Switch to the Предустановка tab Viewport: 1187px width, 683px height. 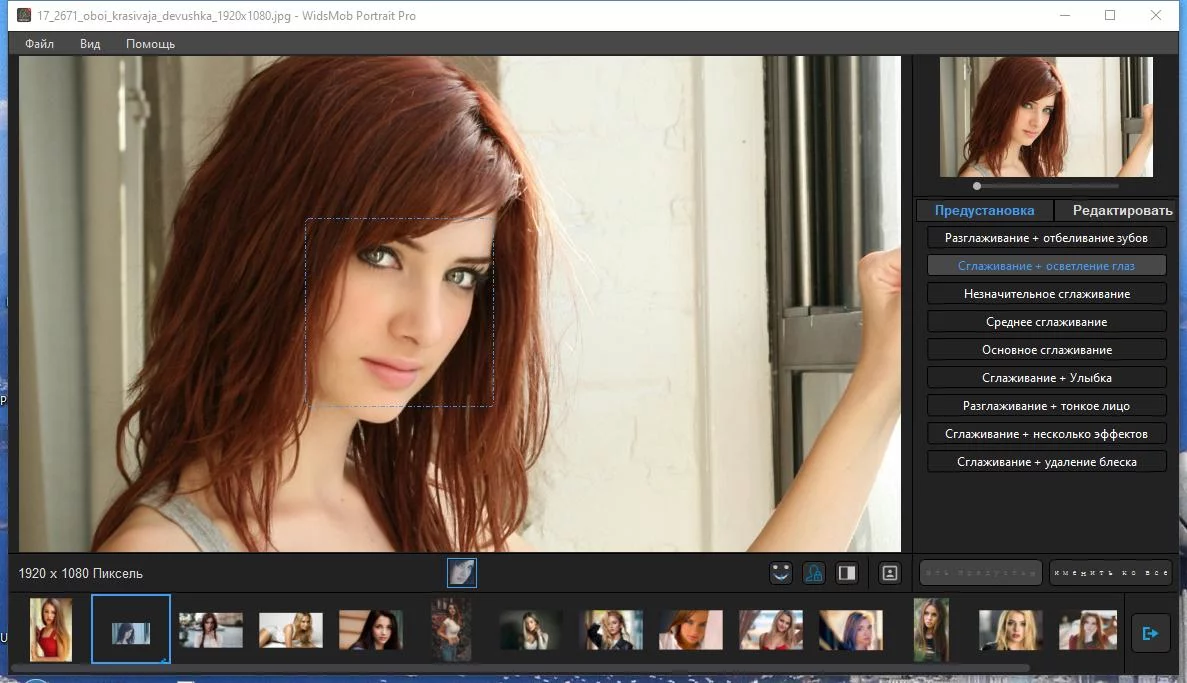(984, 211)
